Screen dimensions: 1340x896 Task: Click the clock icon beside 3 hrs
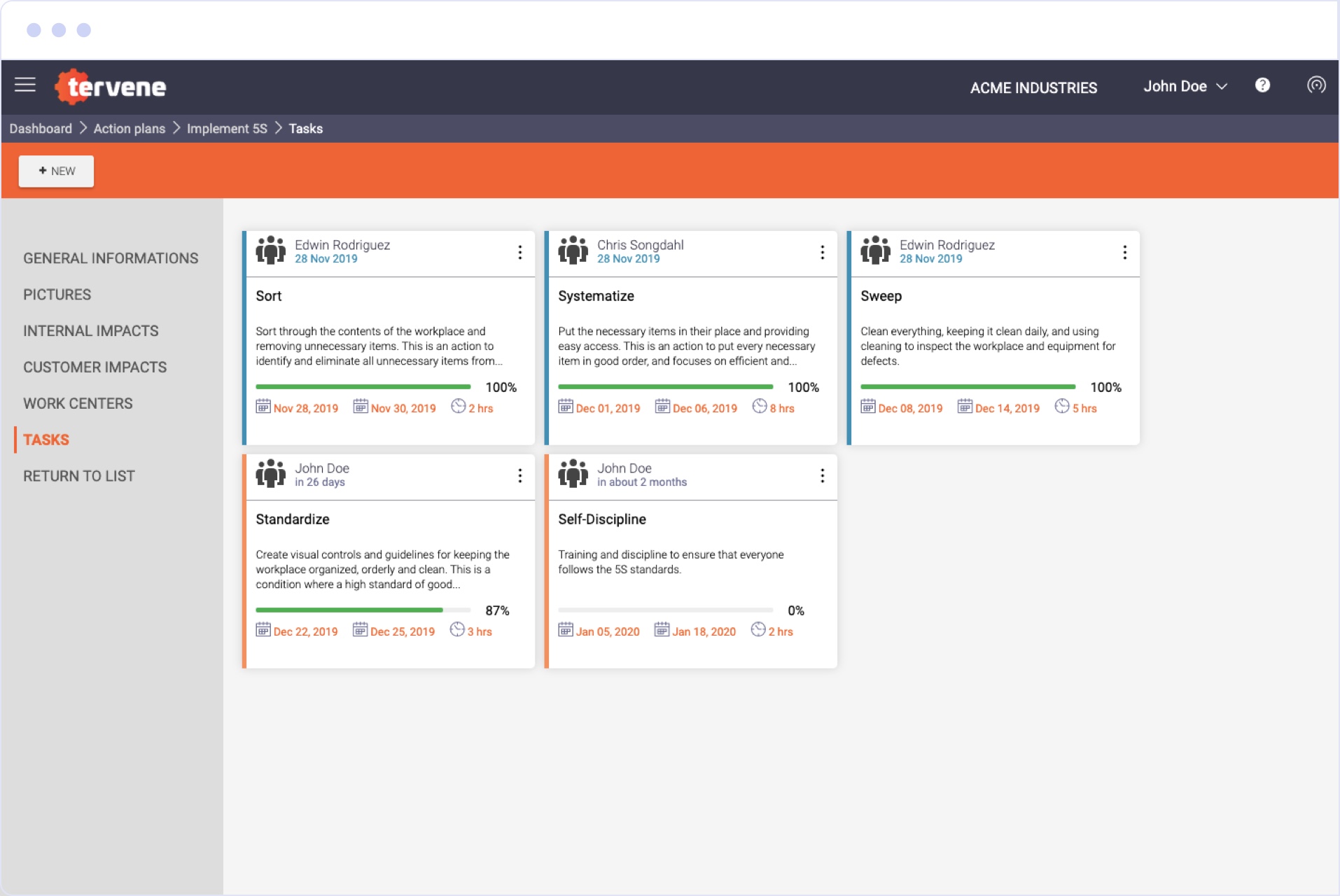(457, 629)
